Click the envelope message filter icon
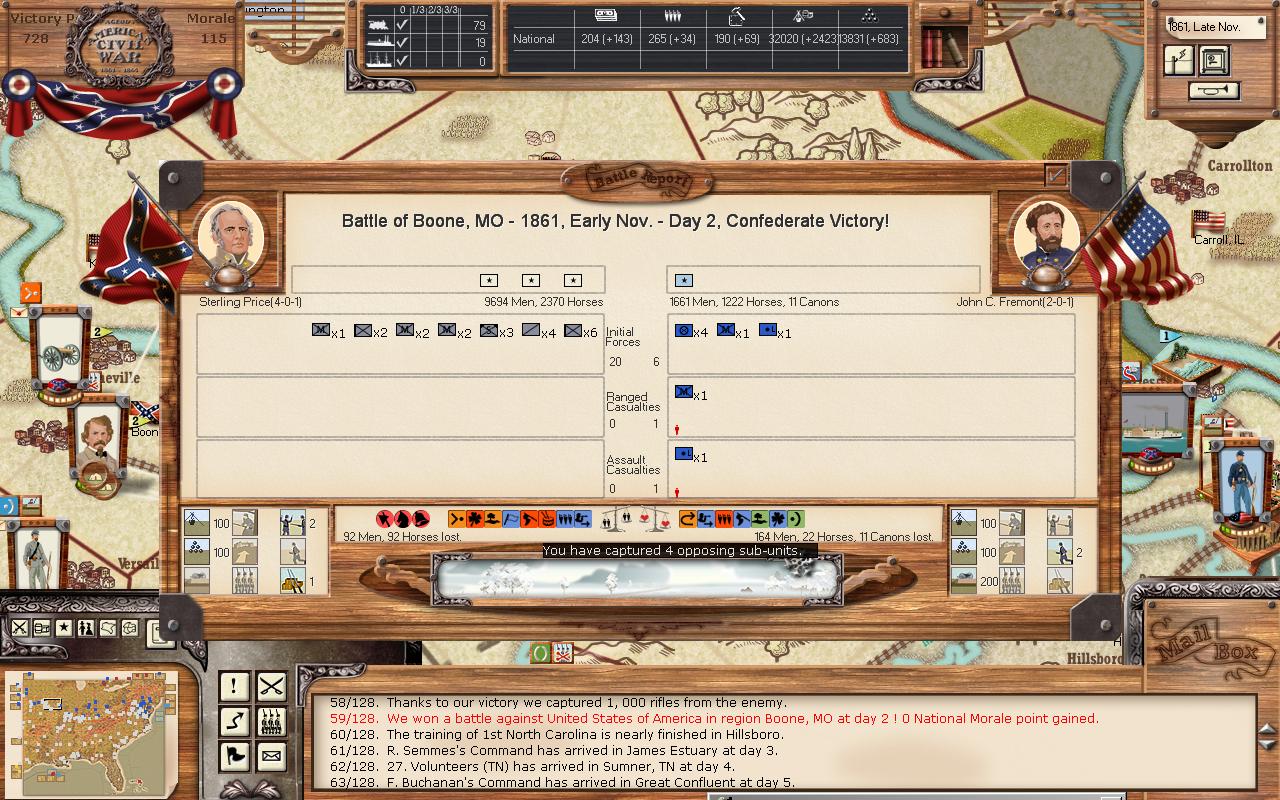 271,756
